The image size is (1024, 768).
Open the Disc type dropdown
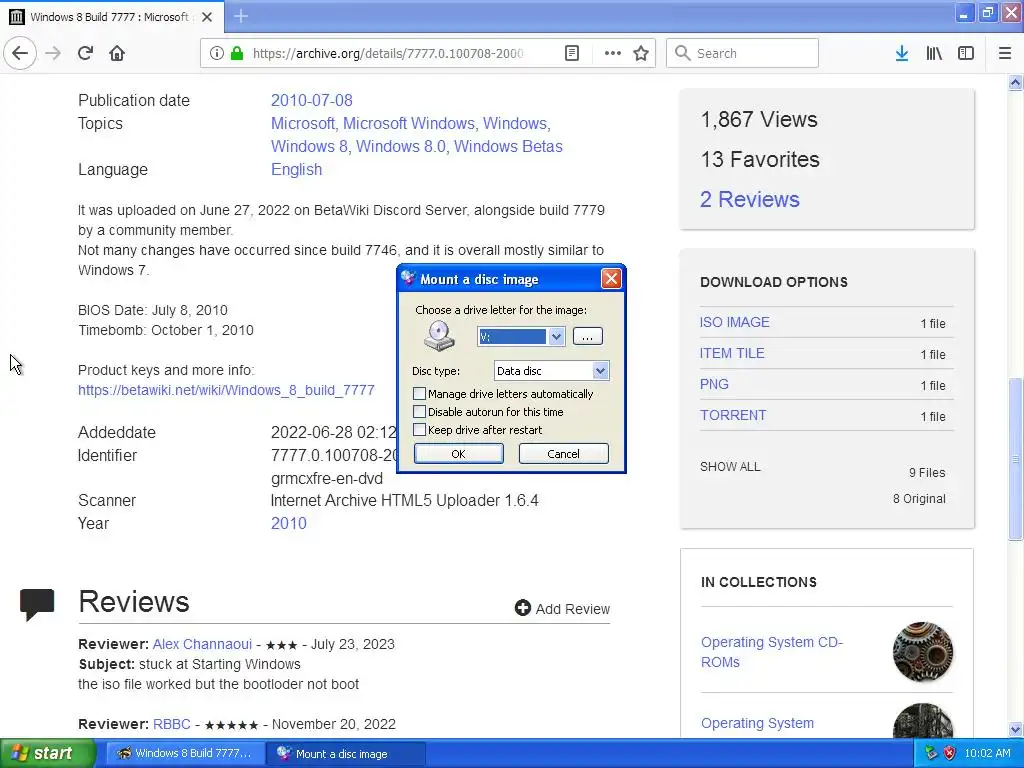coord(601,371)
